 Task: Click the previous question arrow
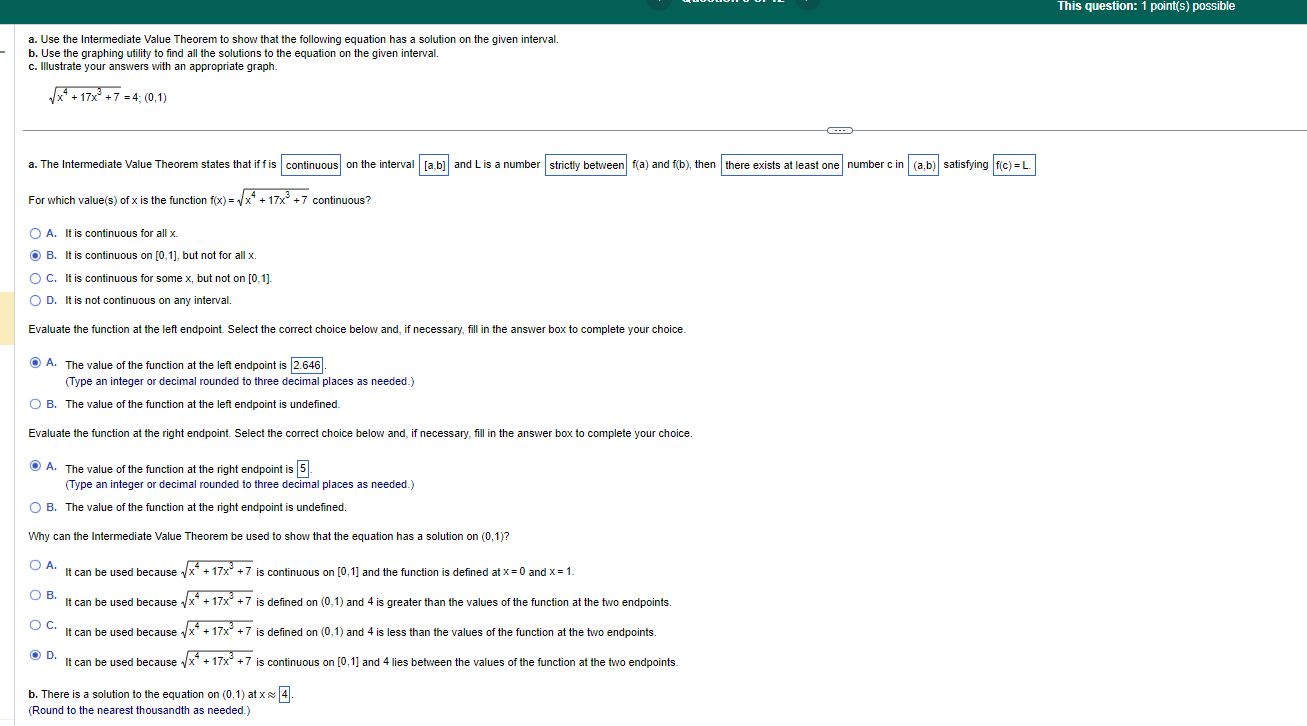click(658, 4)
